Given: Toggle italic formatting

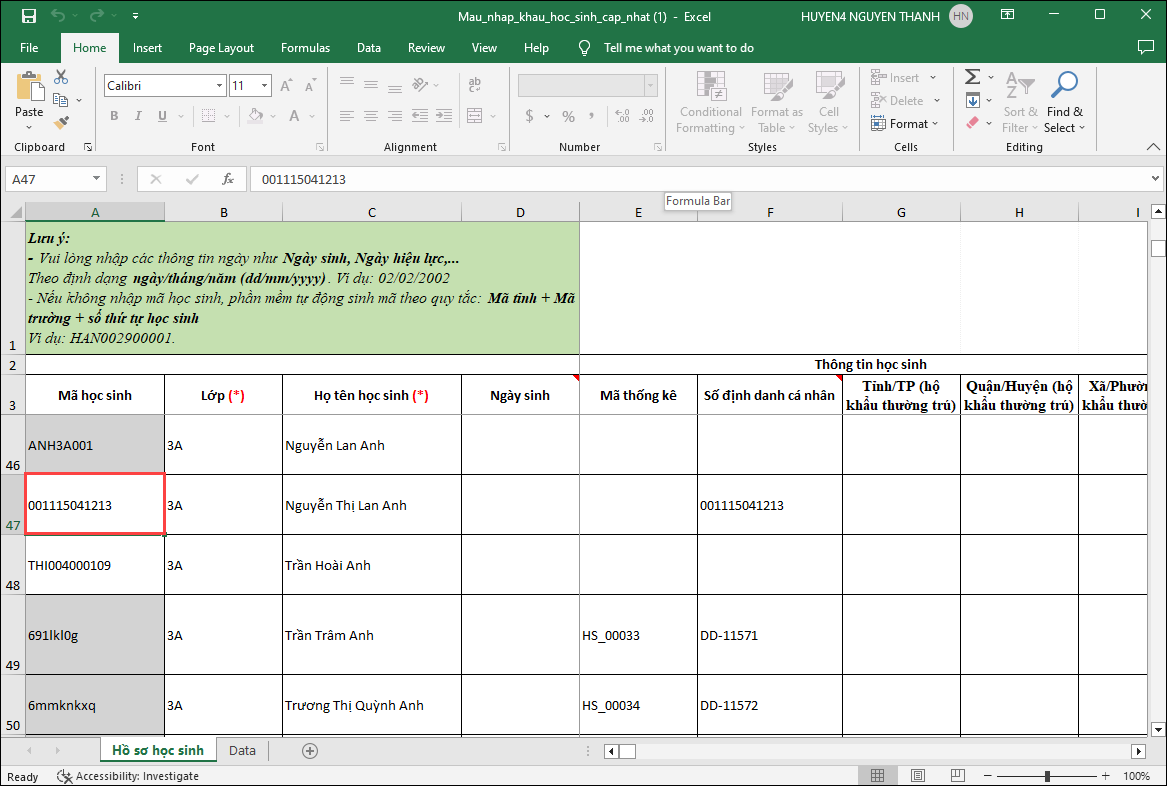Looking at the screenshot, I should [x=140, y=116].
